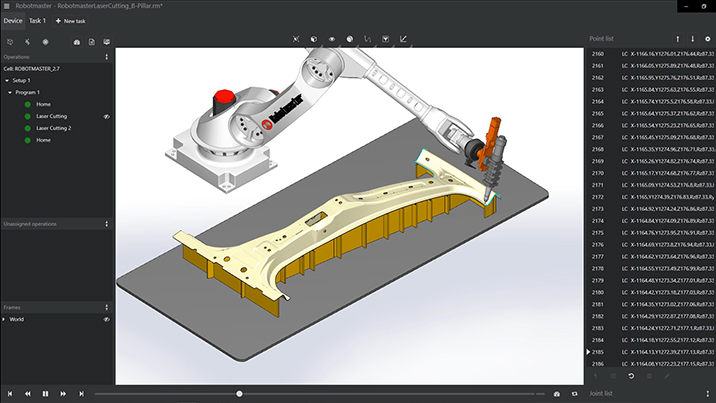Screen dimensions: 716x403
Task: Open the Operations panel options menu
Action: point(106,57)
